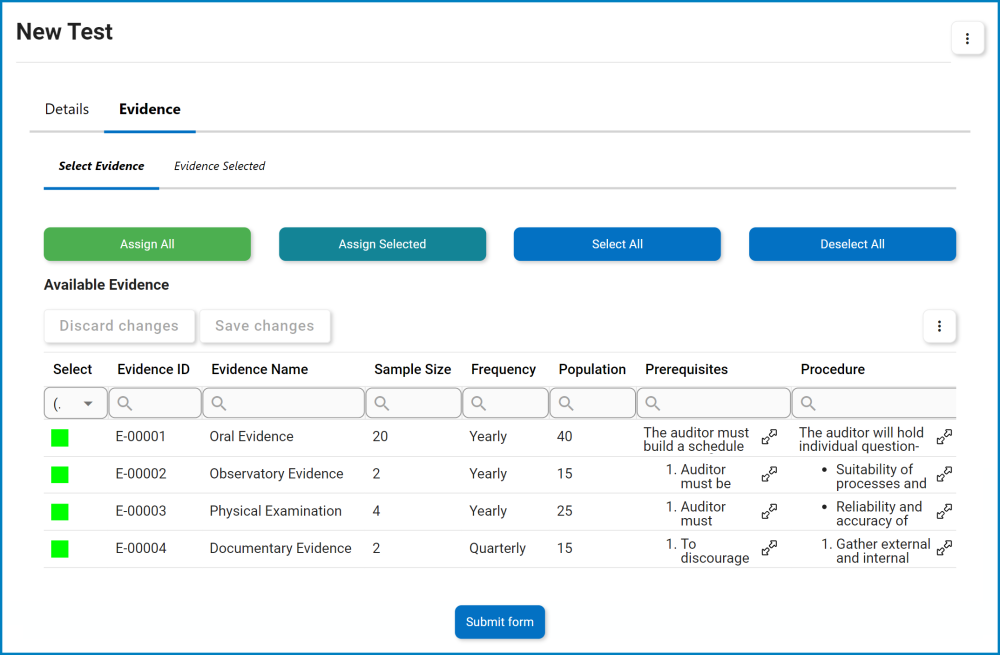The image size is (1000, 655).
Task: Open the Evidence Selected sub-tab
Action: (219, 166)
